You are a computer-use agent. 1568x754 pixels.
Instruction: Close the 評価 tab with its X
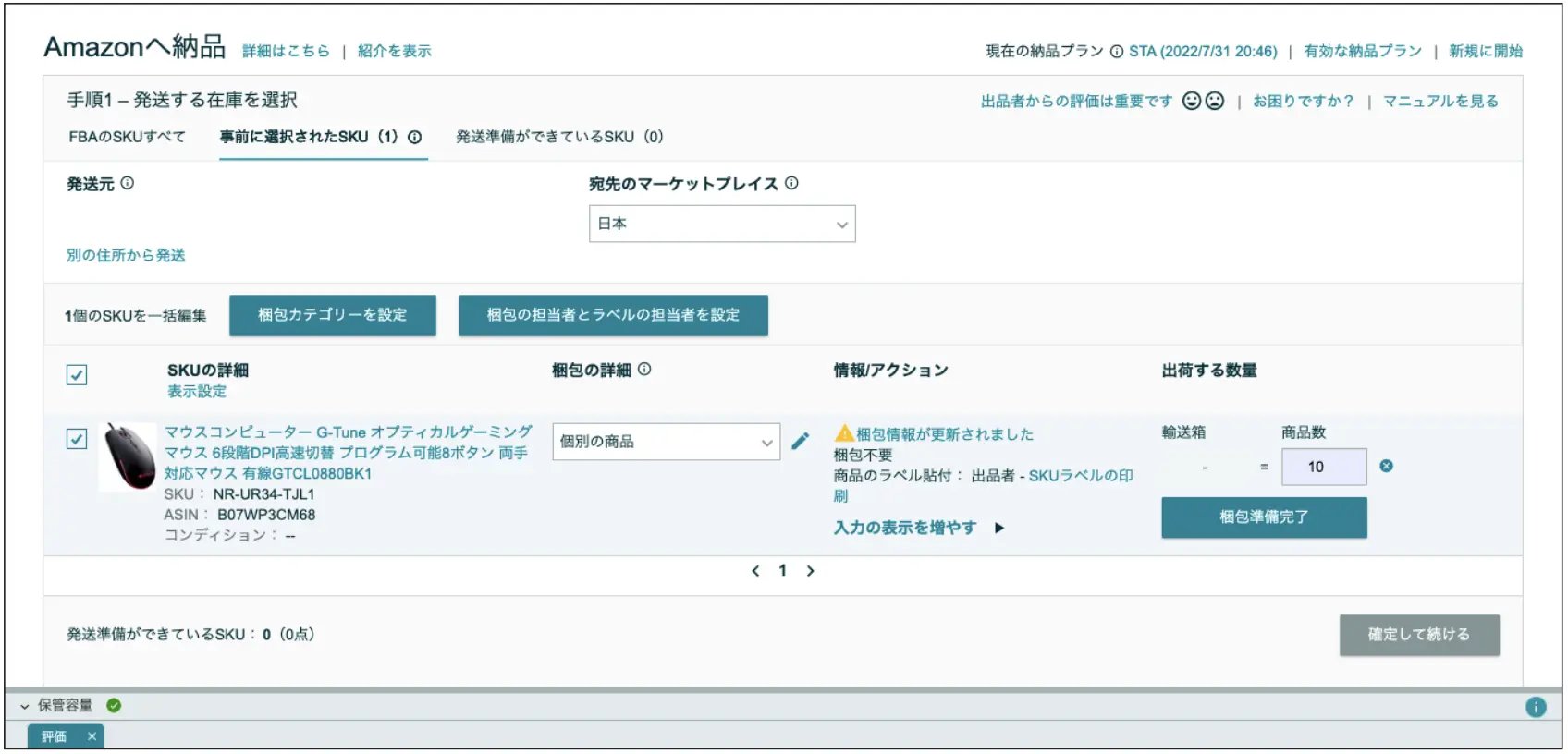tap(92, 736)
